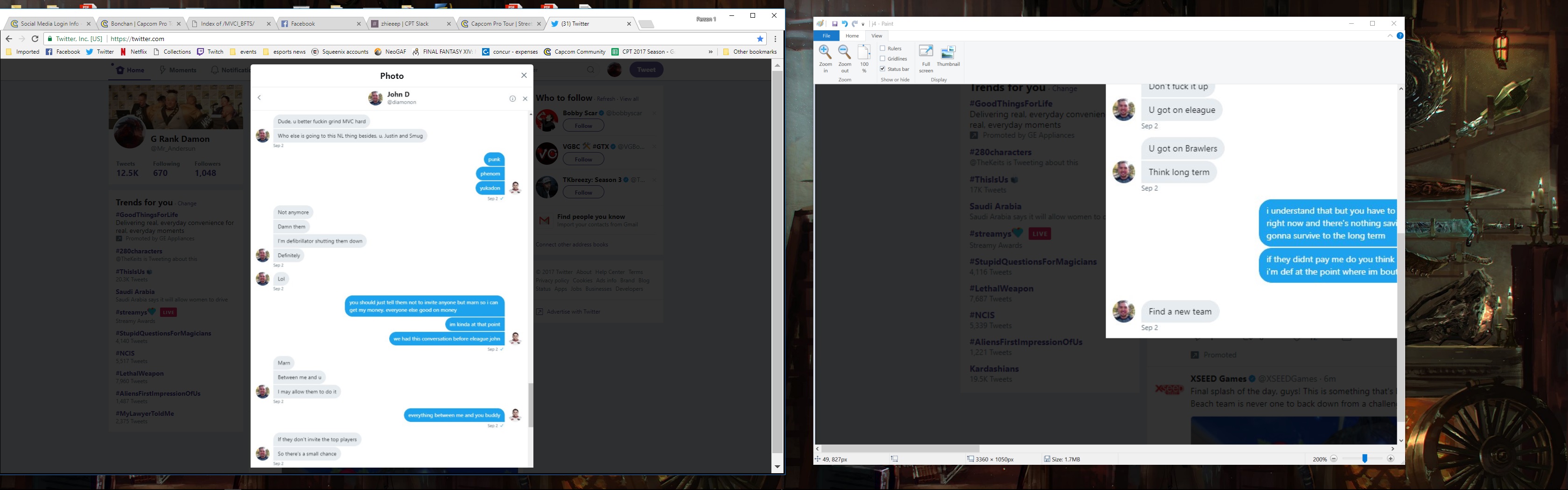Collapse the Paint ribbon with the chevron

point(1390,36)
